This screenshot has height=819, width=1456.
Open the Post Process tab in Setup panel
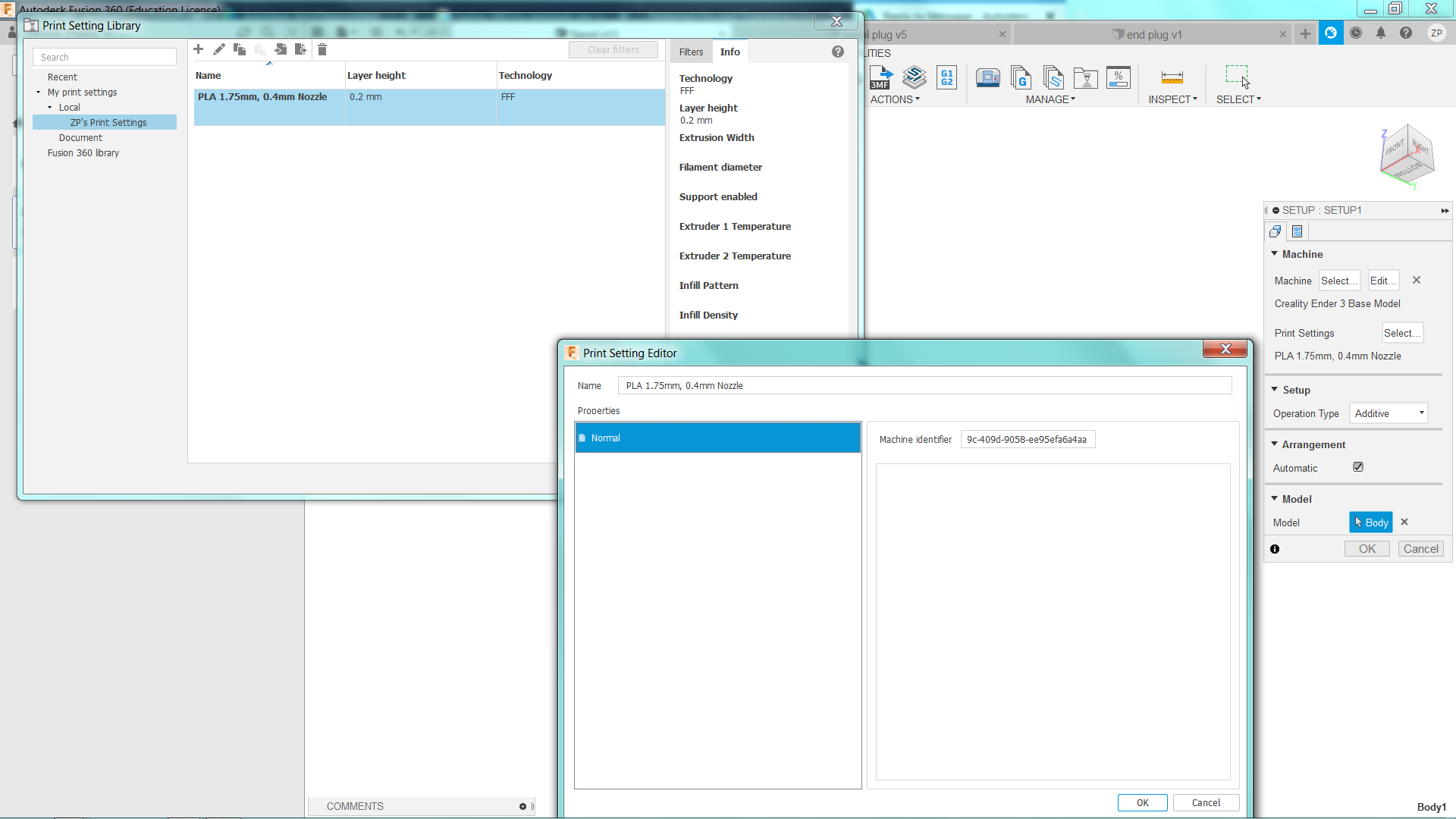(x=1298, y=231)
